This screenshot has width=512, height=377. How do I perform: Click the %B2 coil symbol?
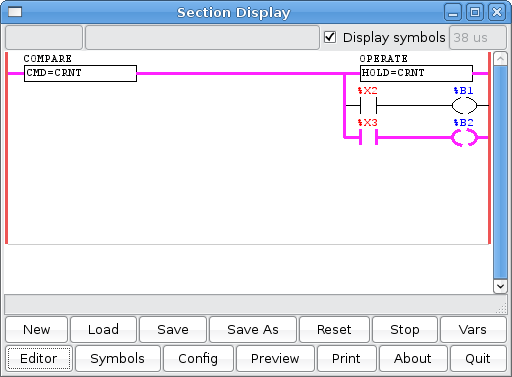tap(464, 137)
